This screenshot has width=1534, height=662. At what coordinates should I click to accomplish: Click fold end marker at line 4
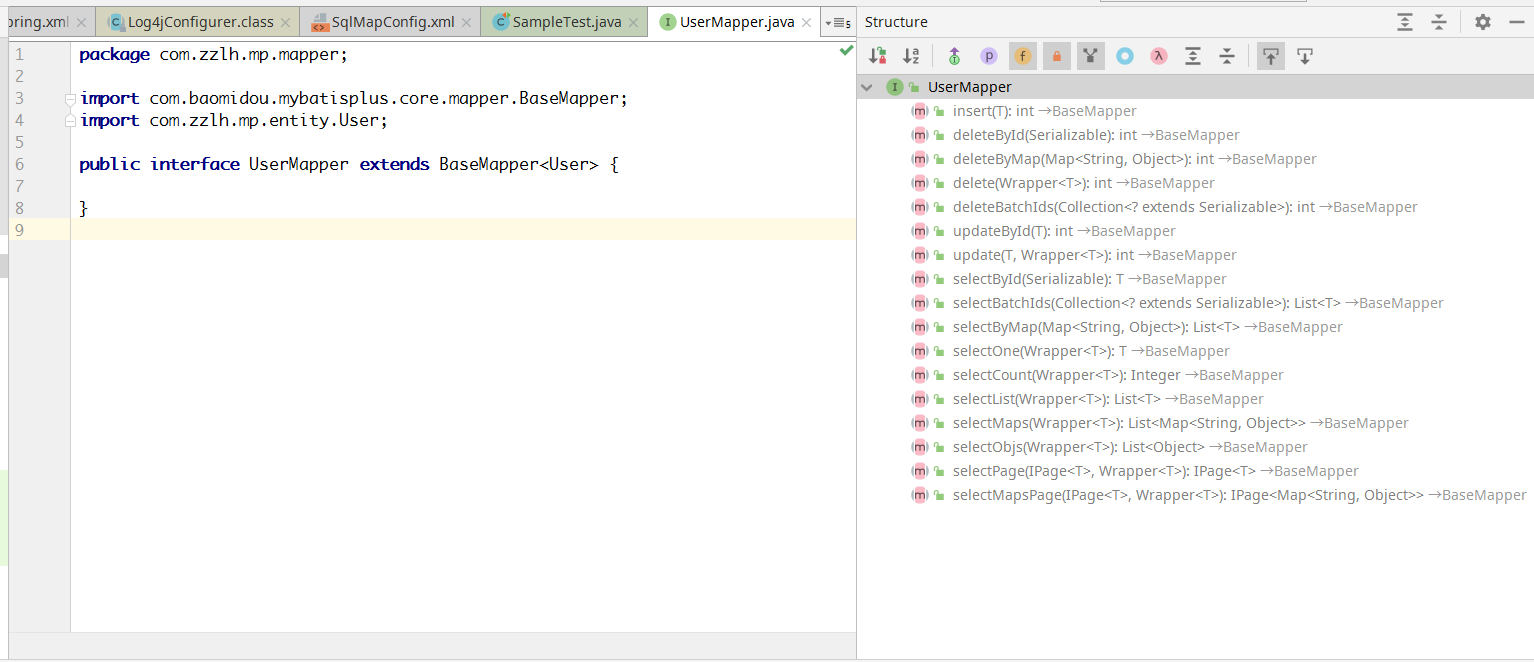pyautogui.click(x=70, y=121)
